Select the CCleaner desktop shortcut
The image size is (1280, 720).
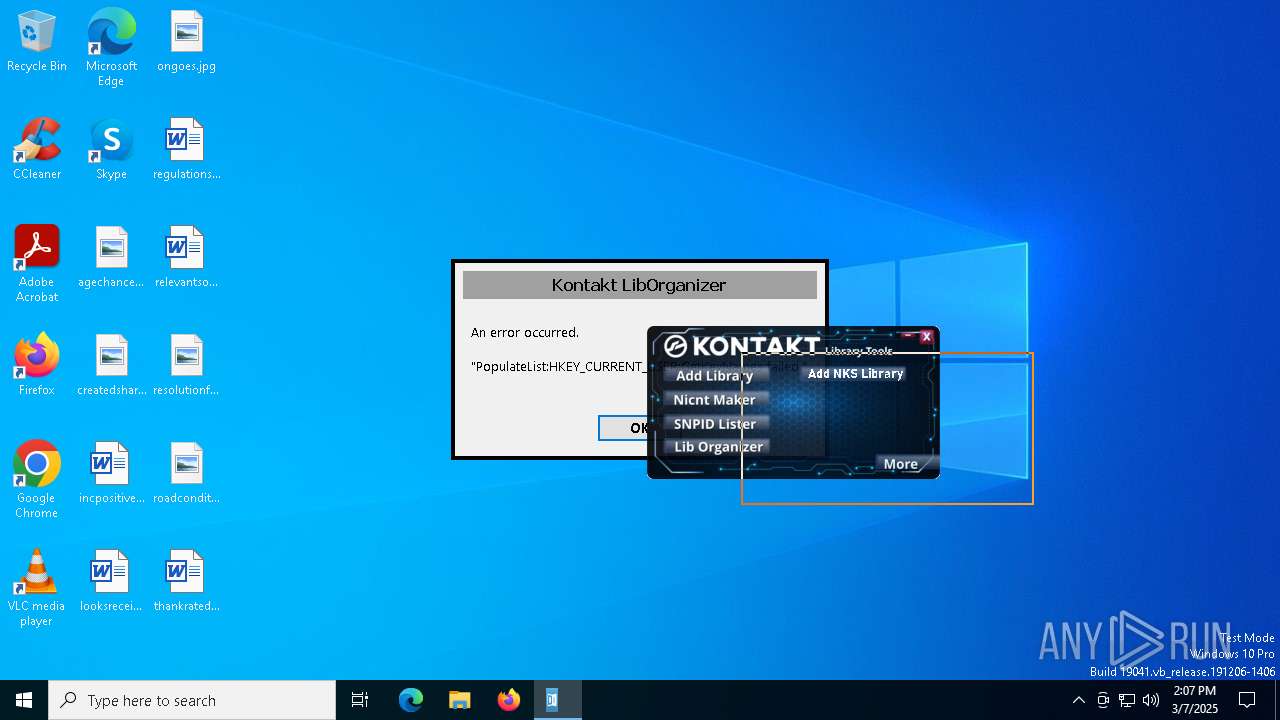pos(37,150)
